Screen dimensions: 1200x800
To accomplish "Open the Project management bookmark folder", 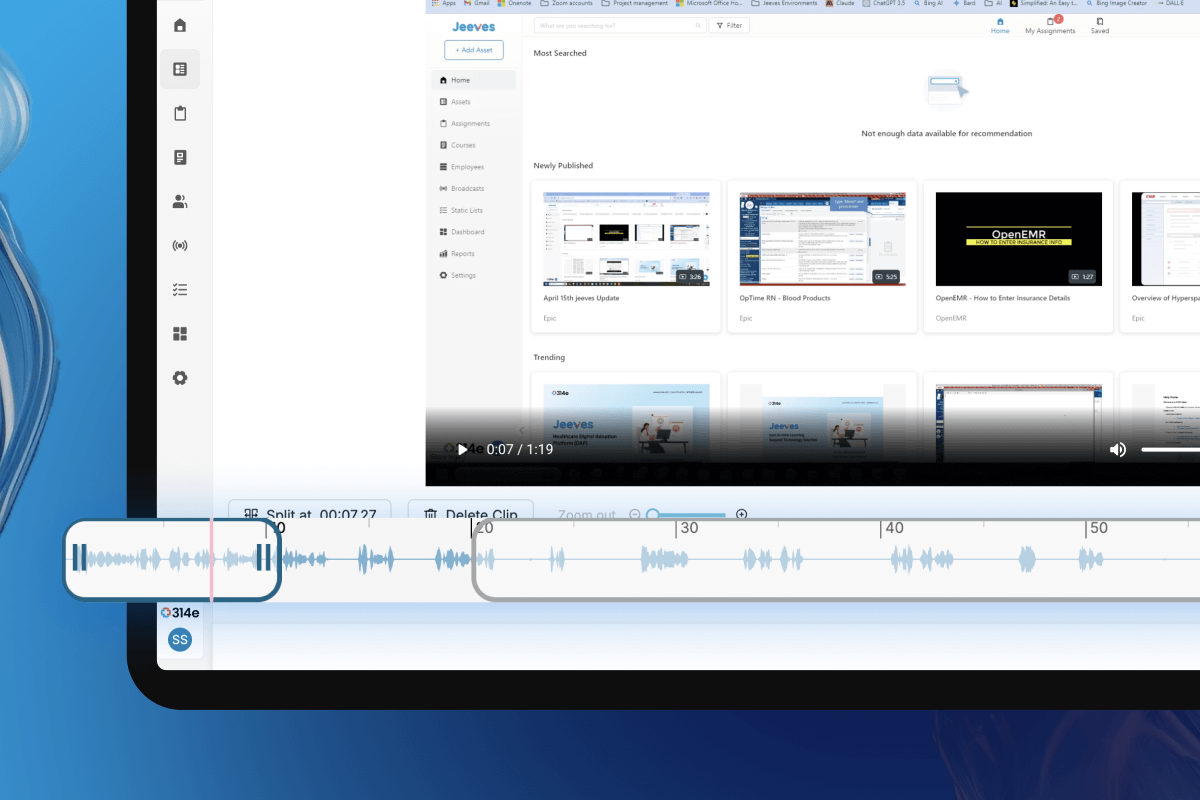I will click(635, 3).
